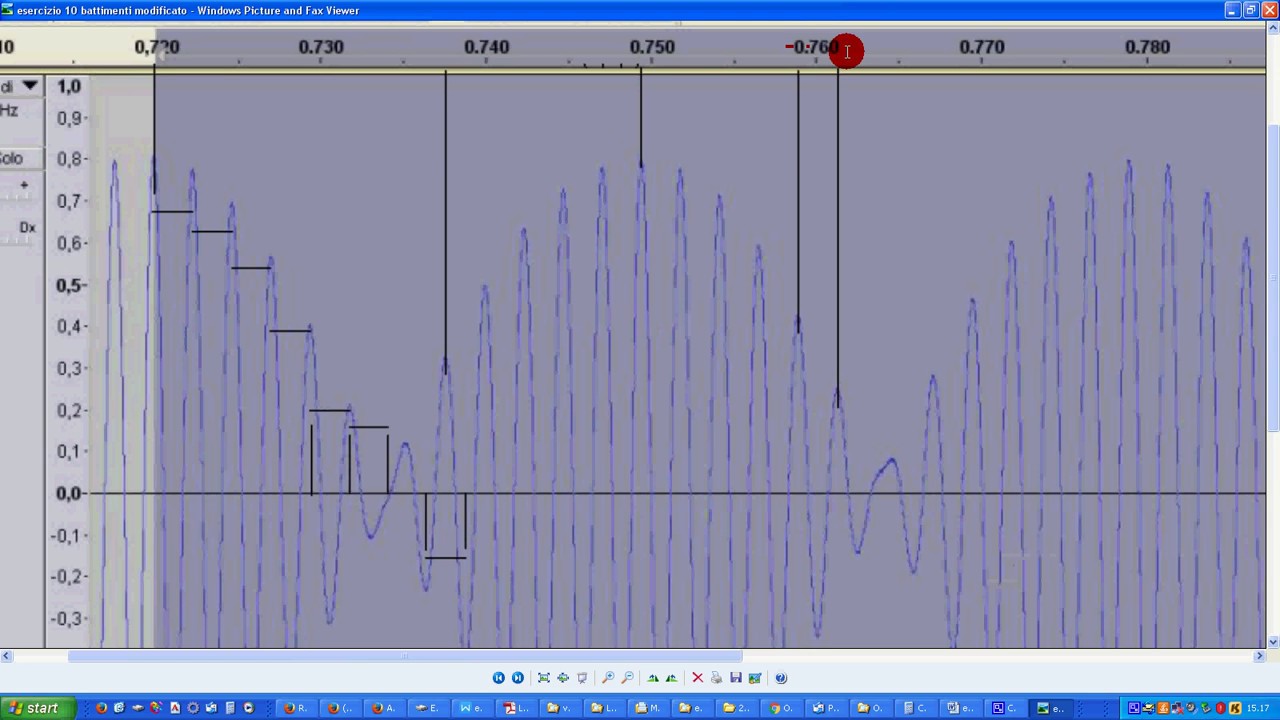Click the horizontal scrollbar left arrow
This screenshot has height=720, width=1280.
tap(6, 656)
